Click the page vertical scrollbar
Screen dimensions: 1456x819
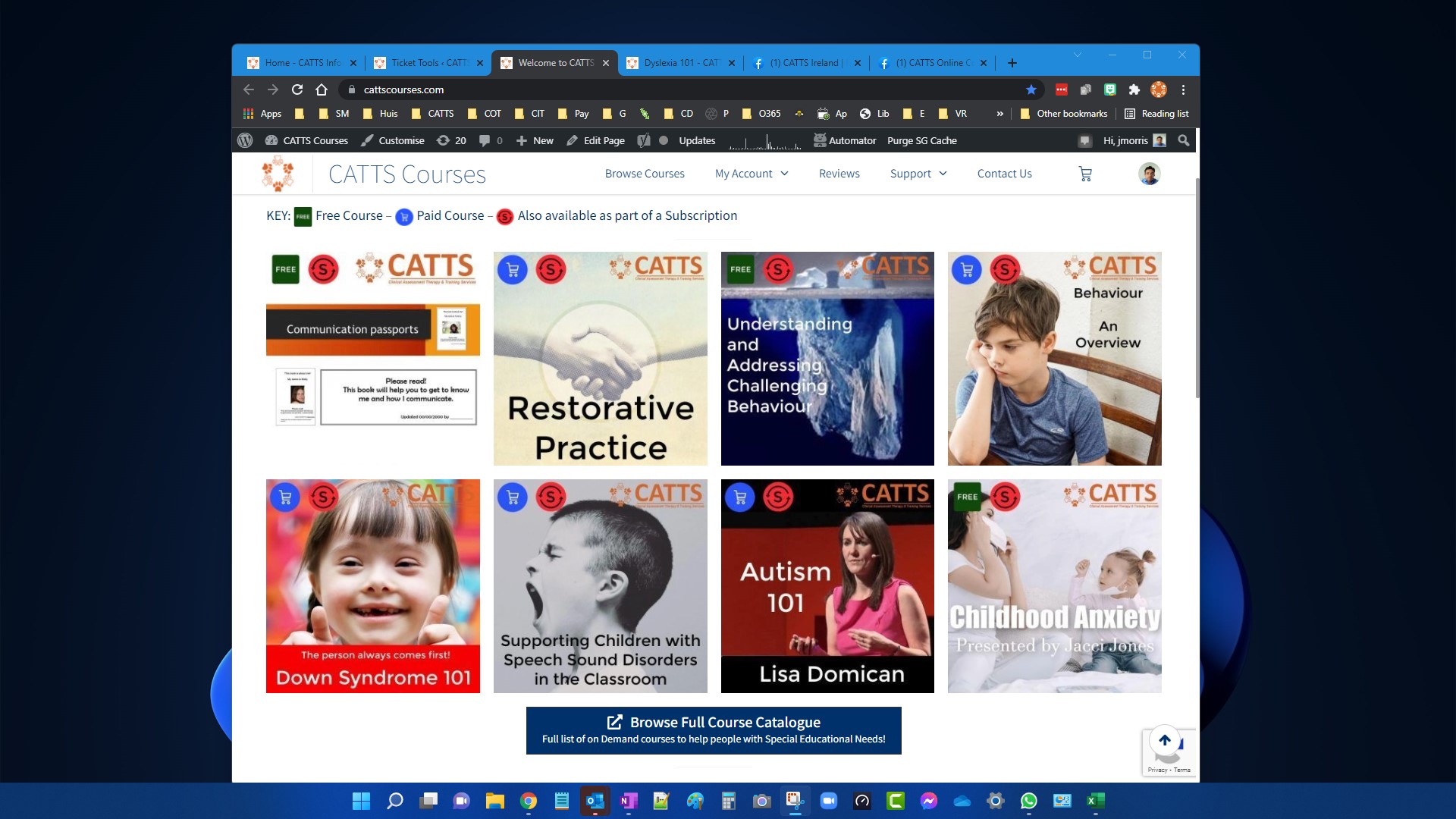(1197, 288)
